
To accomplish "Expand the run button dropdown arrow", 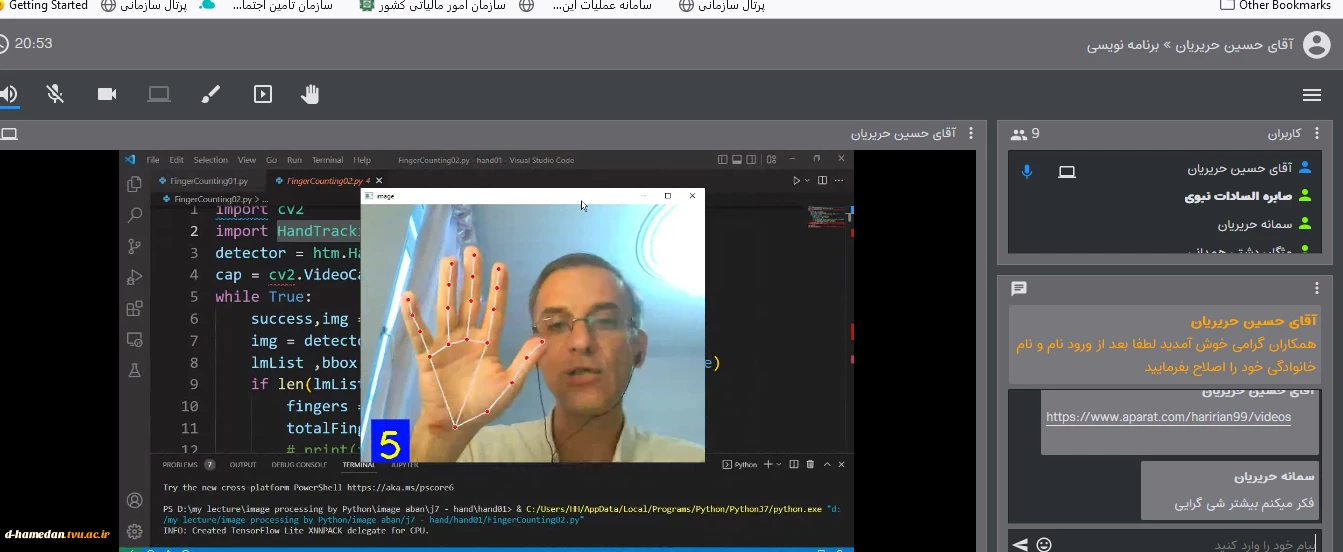I will 808,181.
